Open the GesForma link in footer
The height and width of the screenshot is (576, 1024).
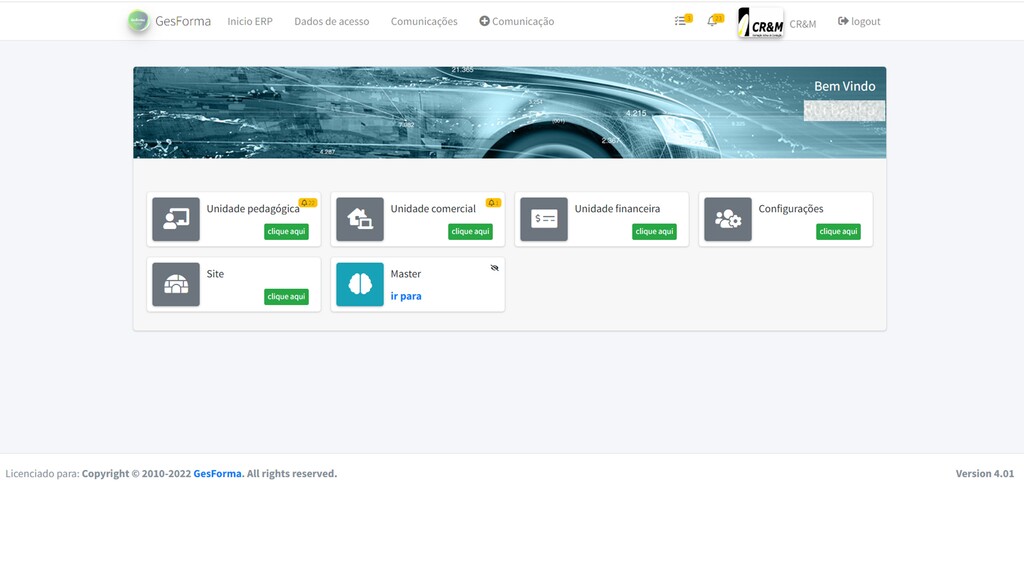pyautogui.click(x=217, y=474)
